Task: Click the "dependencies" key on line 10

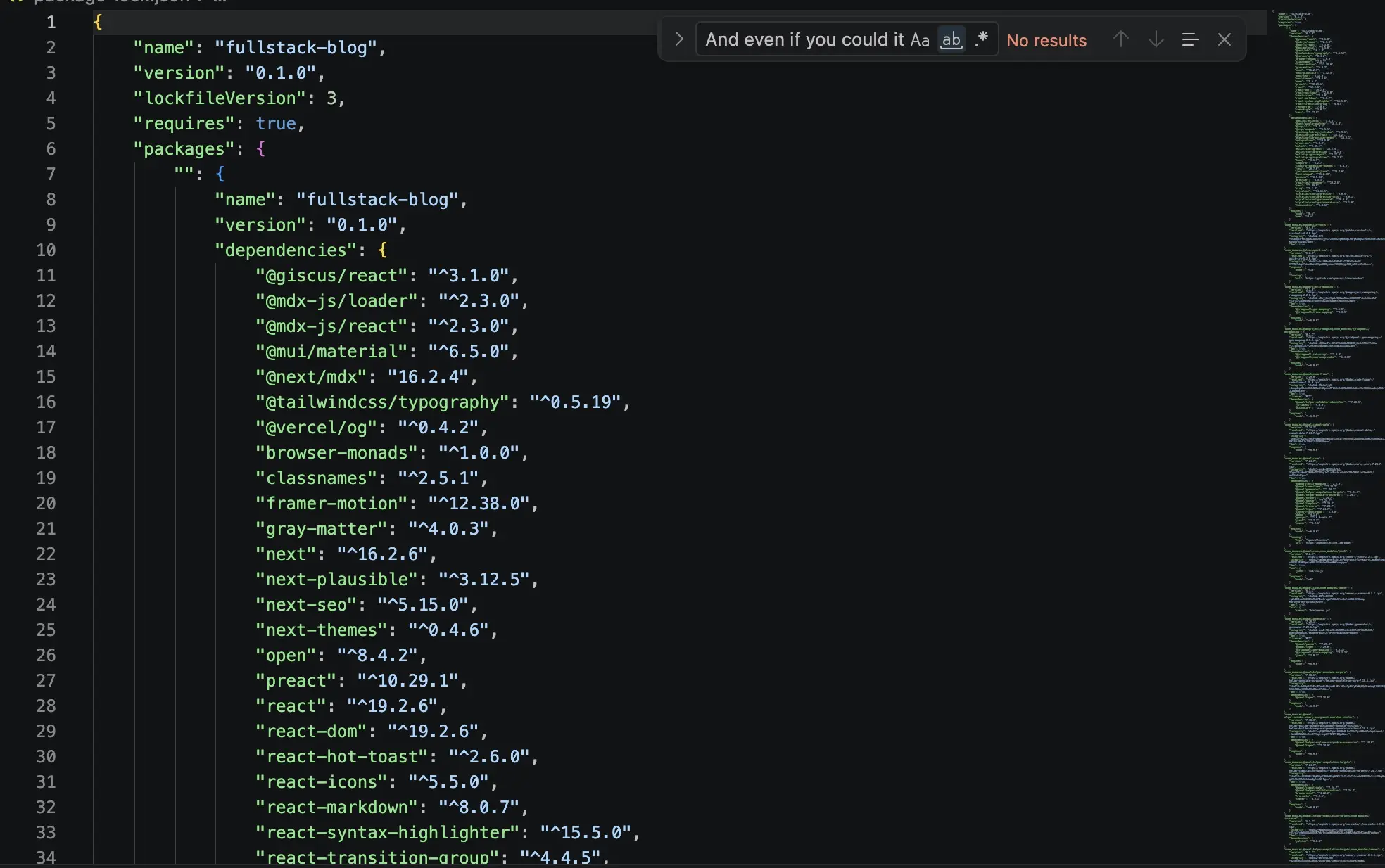Action: click(286, 250)
